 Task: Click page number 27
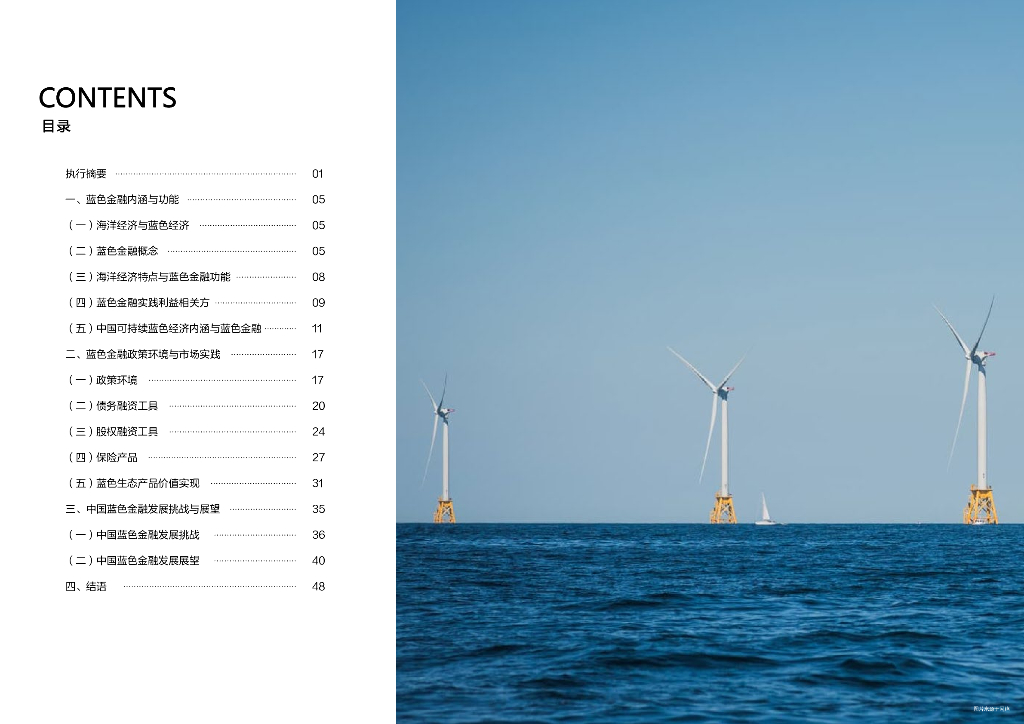[318, 457]
